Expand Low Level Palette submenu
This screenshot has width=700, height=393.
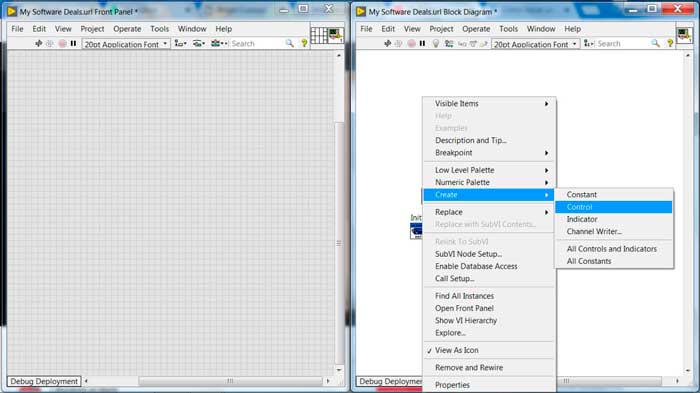489,170
